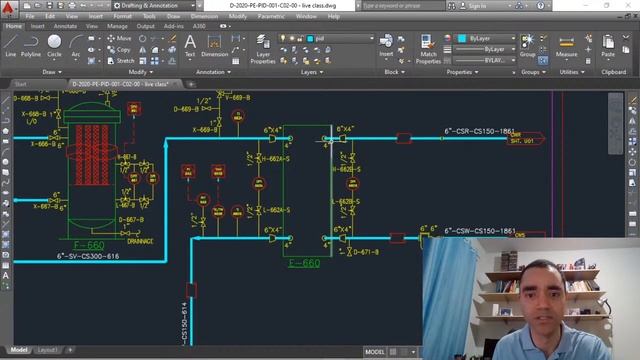The width and height of the screenshot is (640, 360).
Task: Click the Stretch button
Action: point(120,61)
